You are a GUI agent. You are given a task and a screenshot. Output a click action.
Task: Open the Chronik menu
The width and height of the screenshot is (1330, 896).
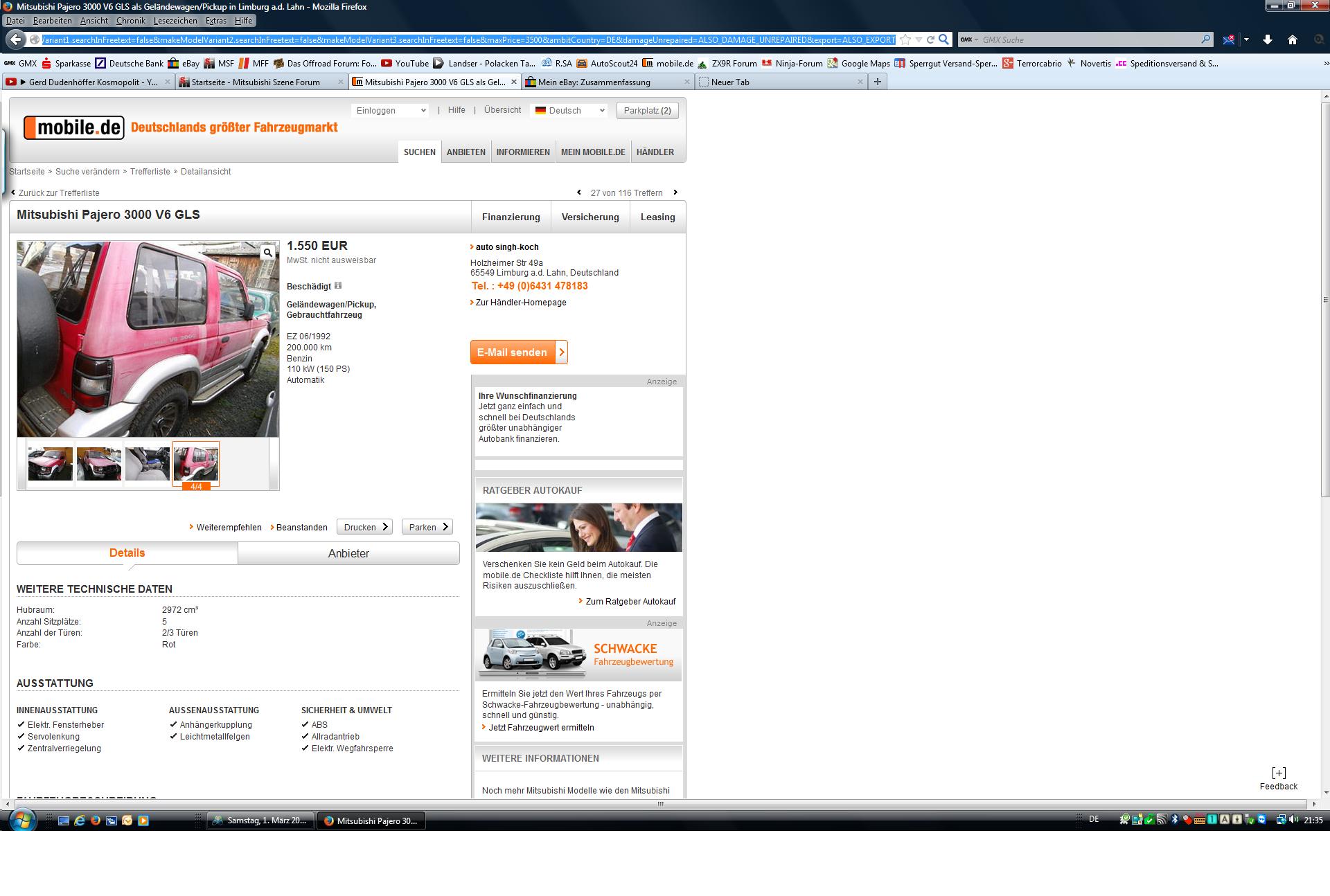[130, 21]
